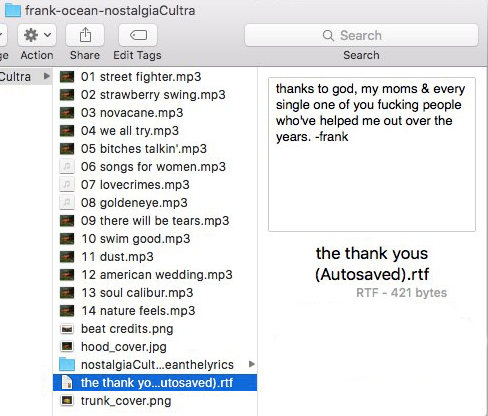
Task: Select file name 14 nature feels.mp3
Action: coord(138,311)
